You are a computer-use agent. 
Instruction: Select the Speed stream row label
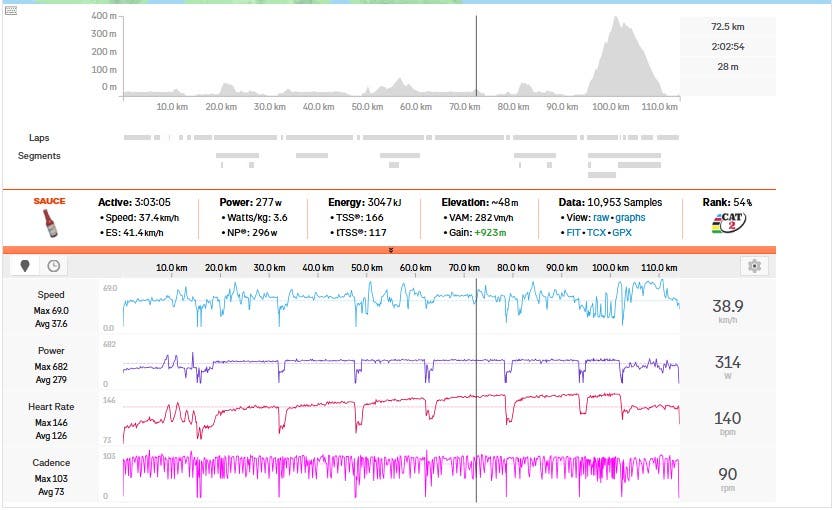[51, 295]
